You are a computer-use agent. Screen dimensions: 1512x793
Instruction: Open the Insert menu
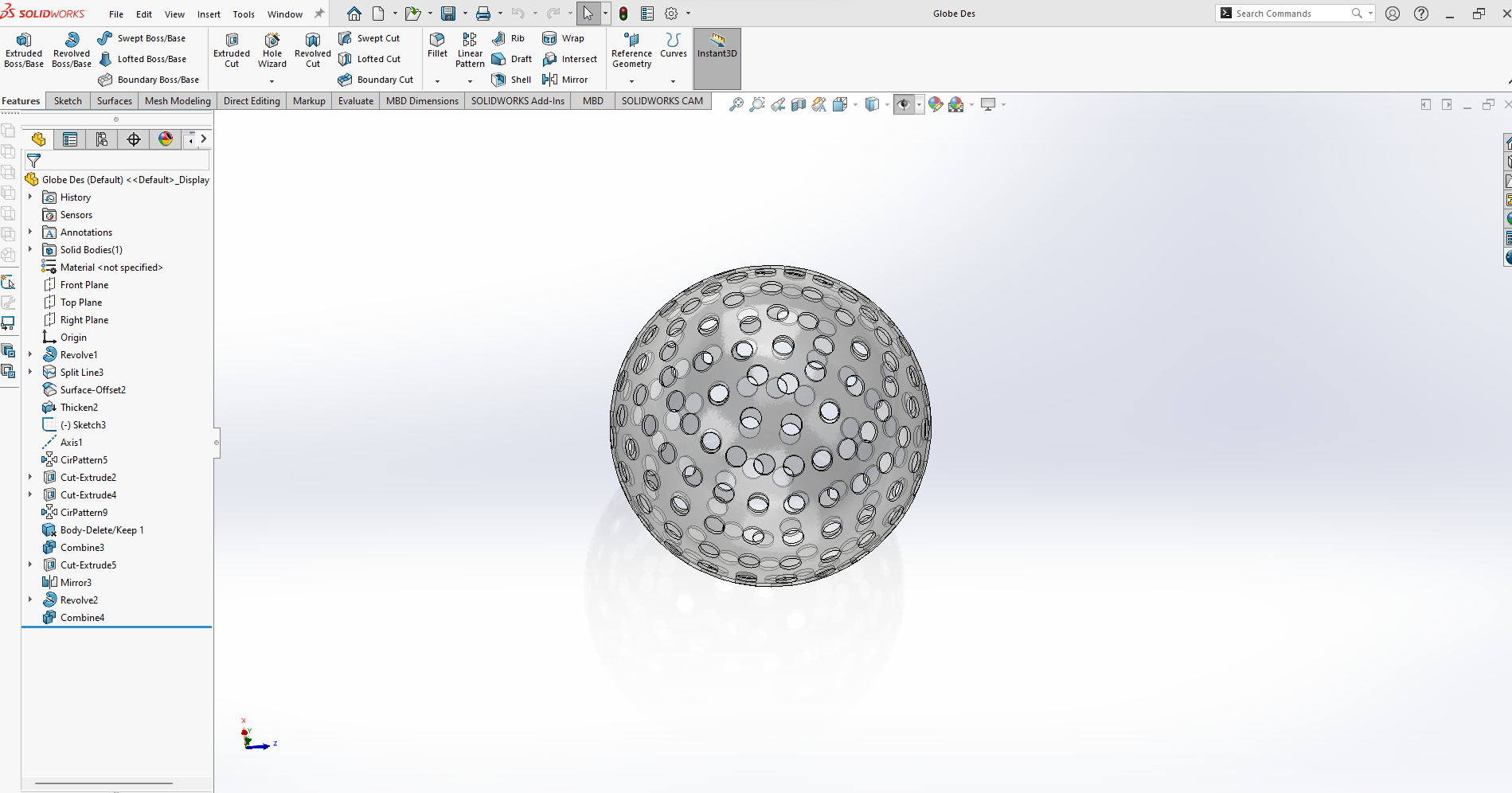point(209,14)
